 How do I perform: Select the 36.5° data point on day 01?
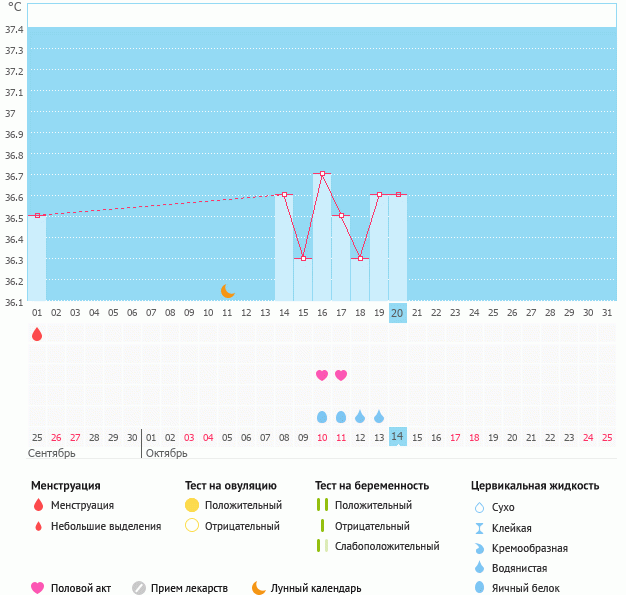click(x=37, y=215)
